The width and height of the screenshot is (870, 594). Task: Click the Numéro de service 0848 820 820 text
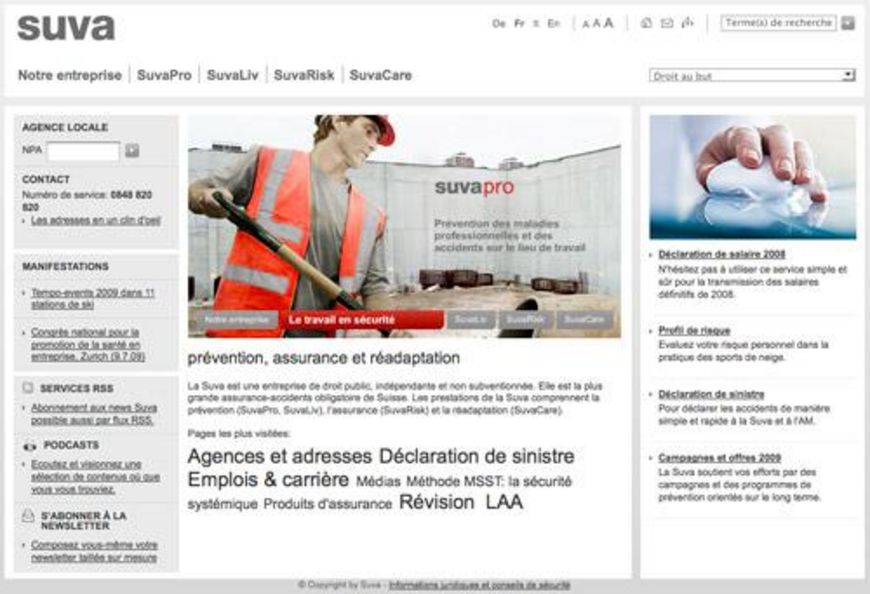[x=87, y=201]
